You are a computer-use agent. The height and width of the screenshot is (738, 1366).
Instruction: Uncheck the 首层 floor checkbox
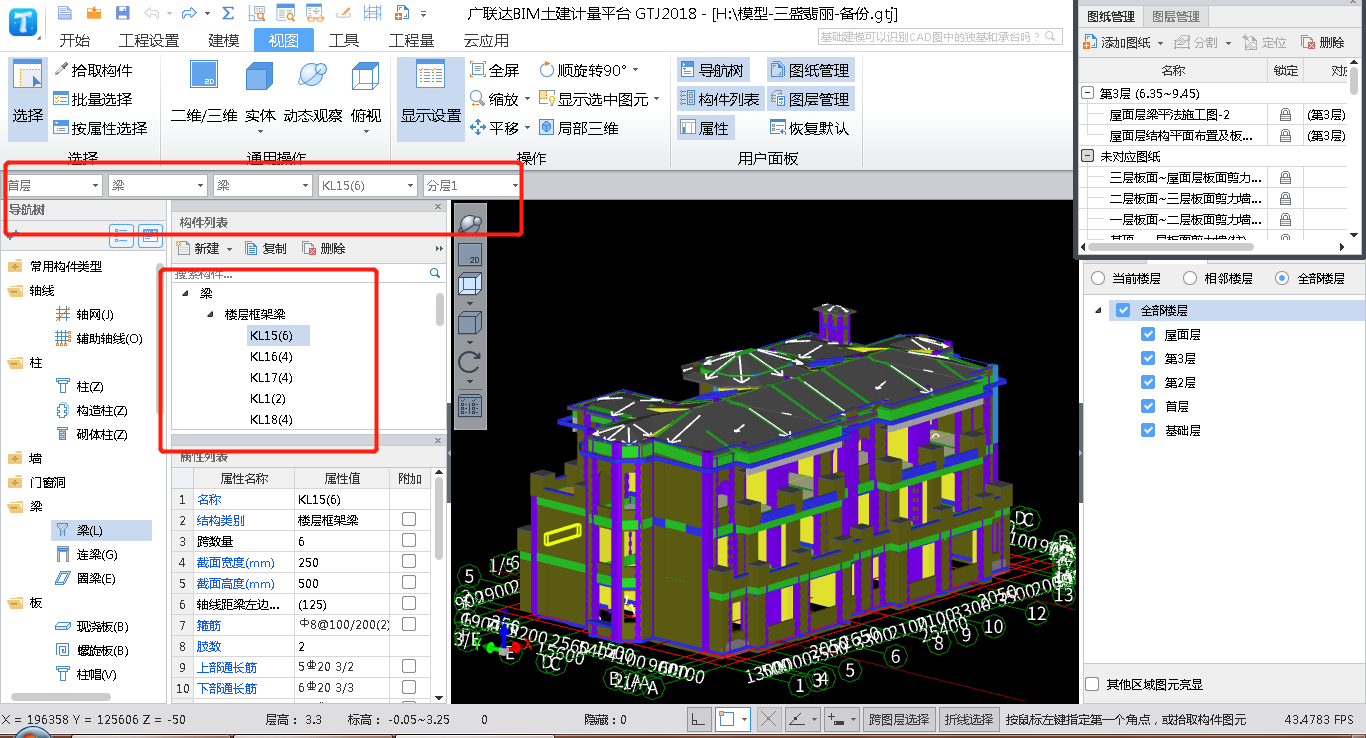pyautogui.click(x=1148, y=406)
